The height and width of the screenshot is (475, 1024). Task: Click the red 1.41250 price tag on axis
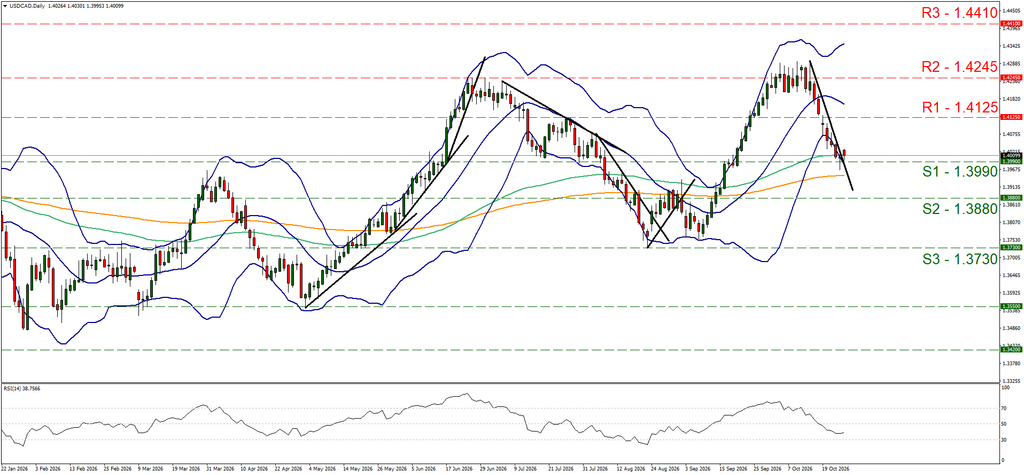[x=1011, y=118]
